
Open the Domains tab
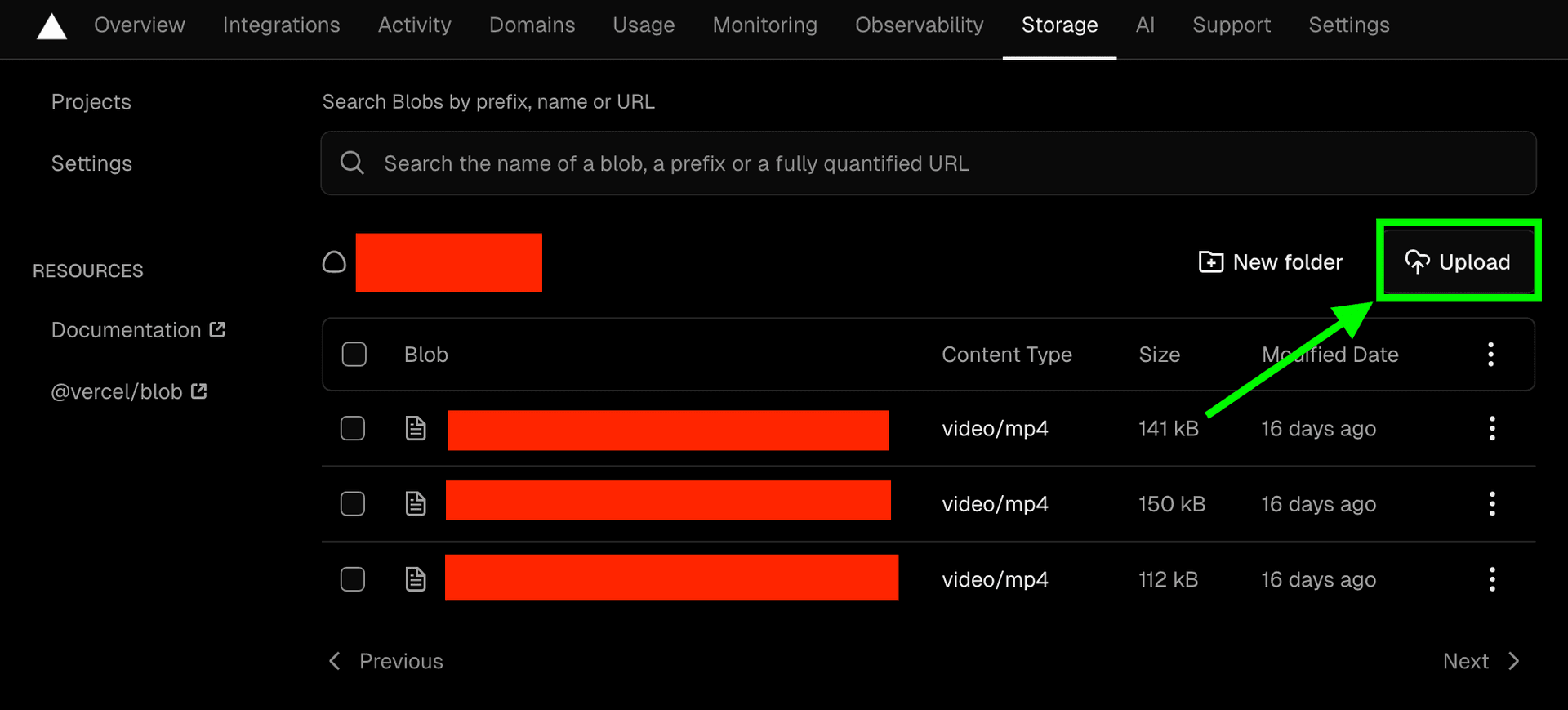point(532,25)
